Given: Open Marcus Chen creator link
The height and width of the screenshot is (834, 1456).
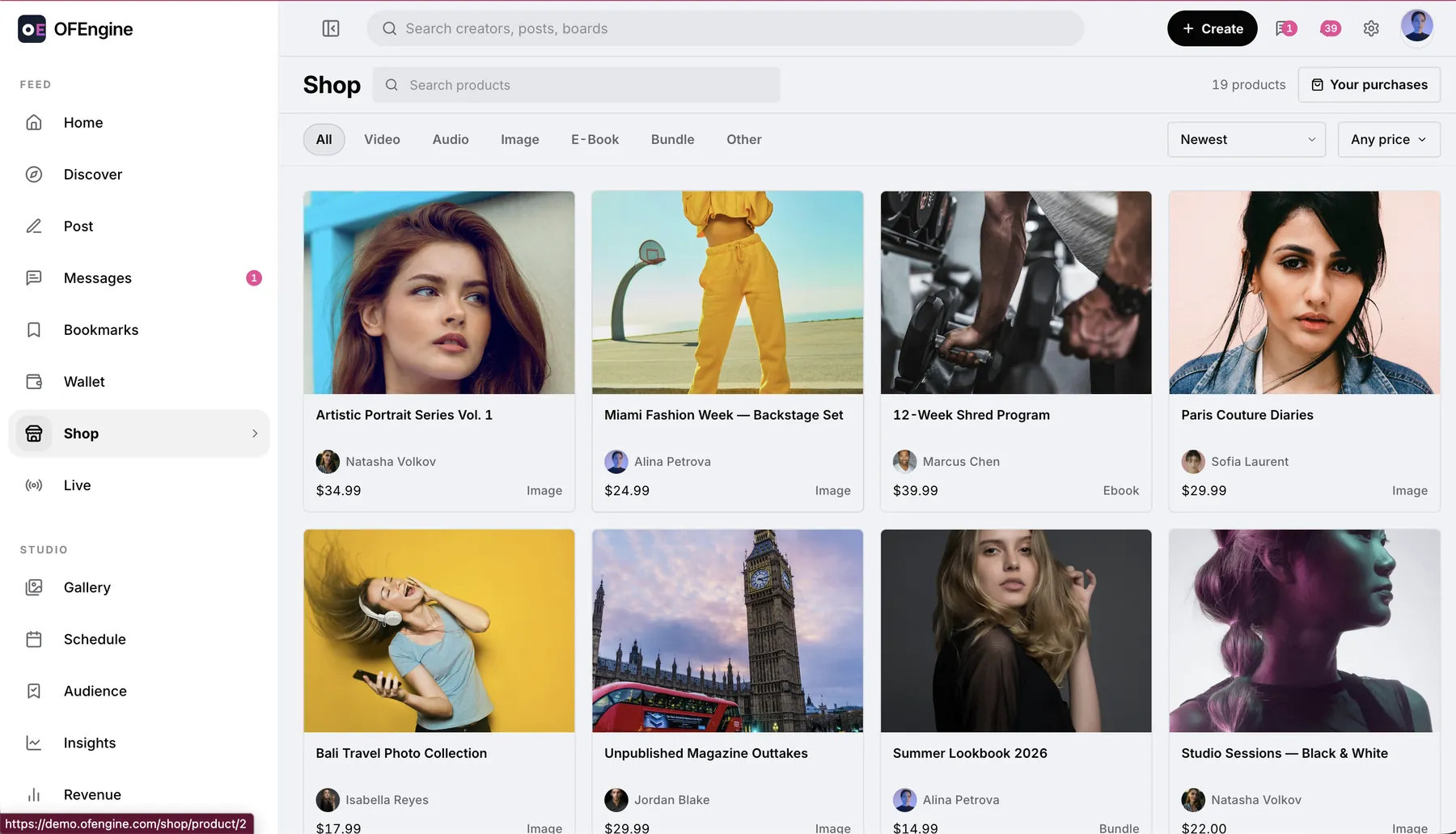Looking at the screenshot, I should point(946,461).
